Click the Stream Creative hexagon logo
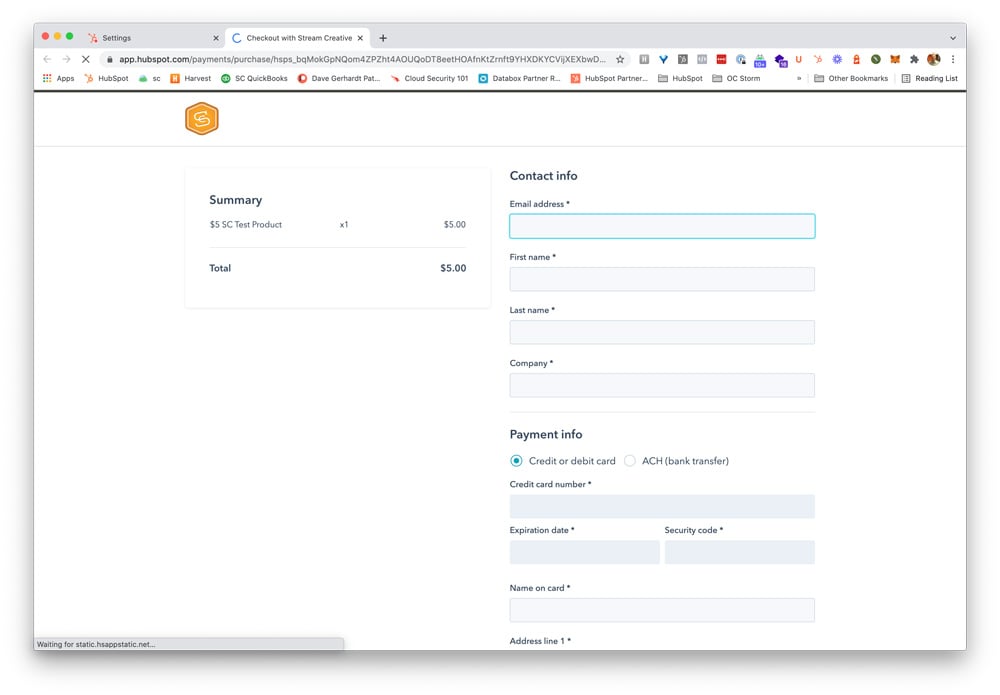 coord(201,118)
